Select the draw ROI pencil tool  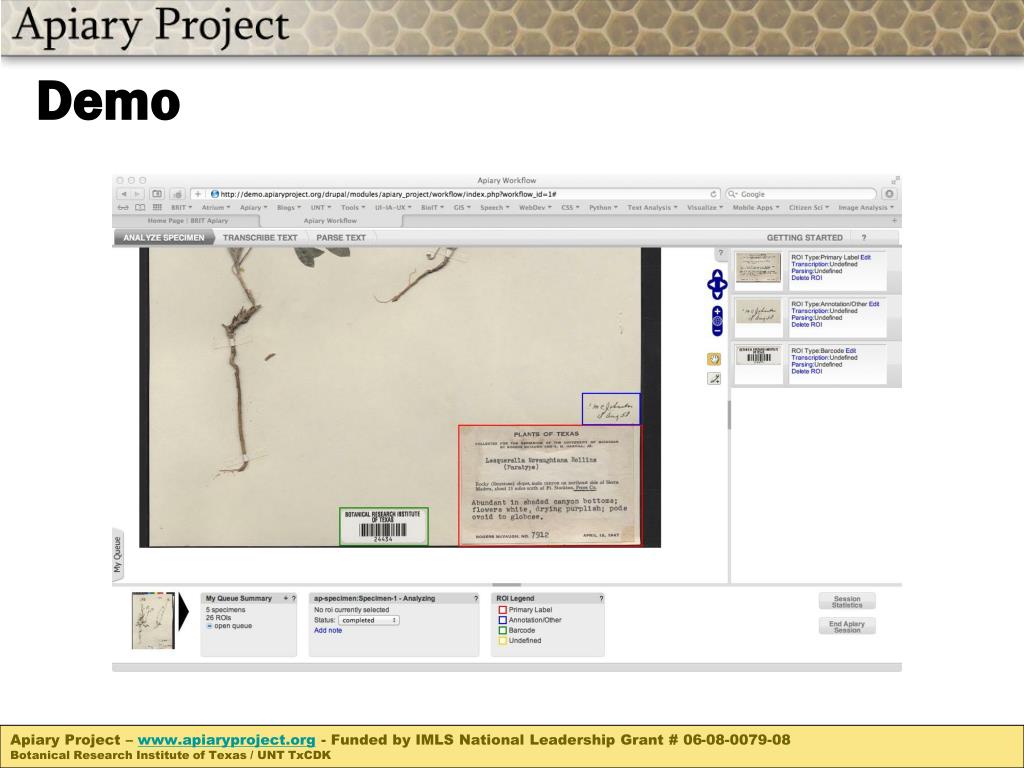[x=714, y=379]
